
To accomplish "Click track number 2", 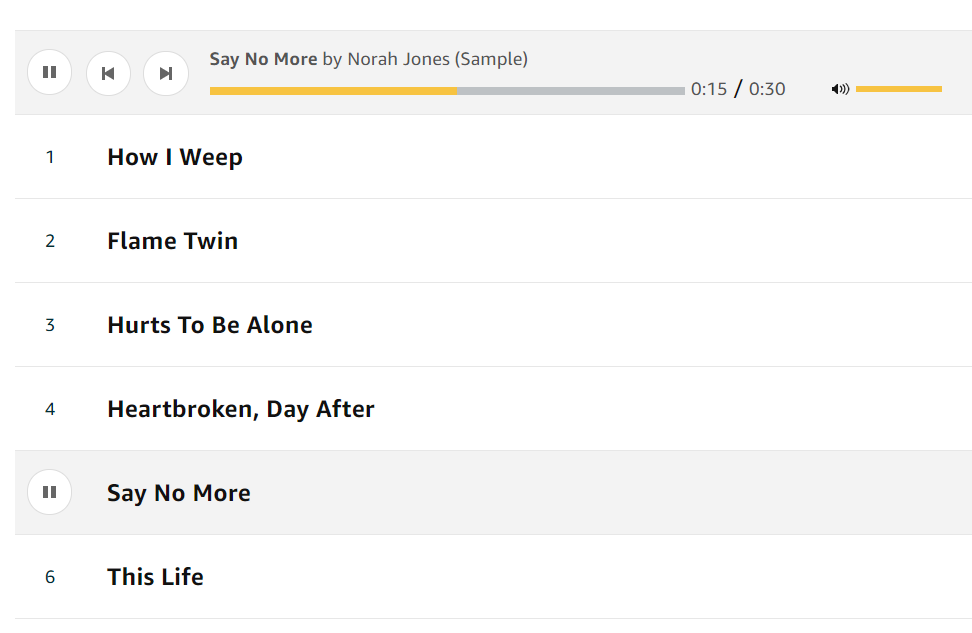I will tap(50, 241).
